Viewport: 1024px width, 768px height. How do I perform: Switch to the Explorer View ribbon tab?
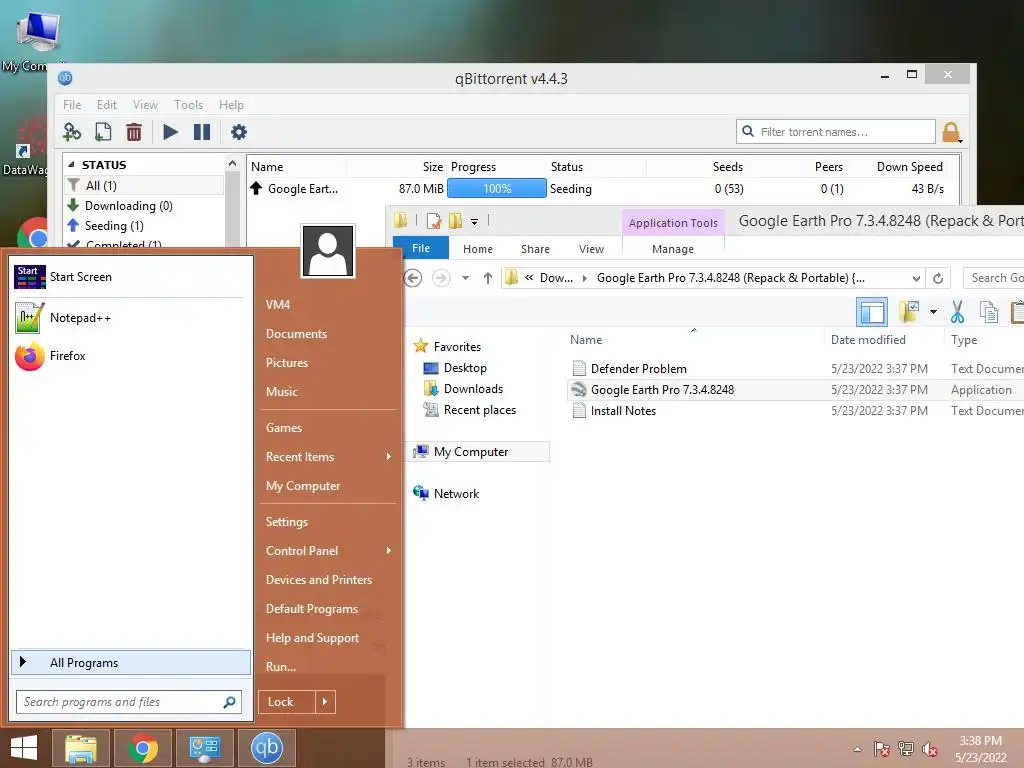point(591,249)
